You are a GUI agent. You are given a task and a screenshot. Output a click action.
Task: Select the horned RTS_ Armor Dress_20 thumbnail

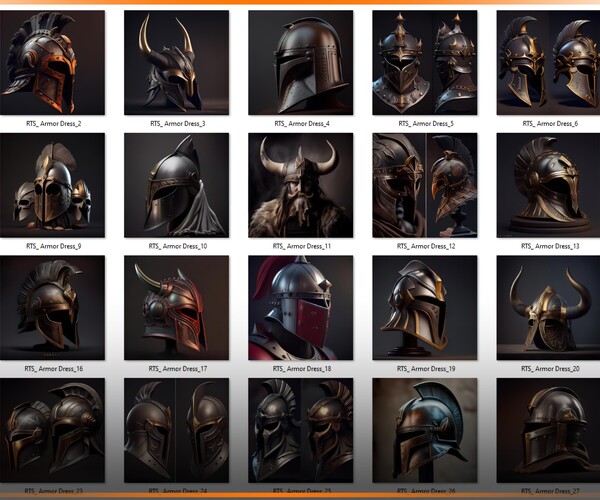click(548, 308)
